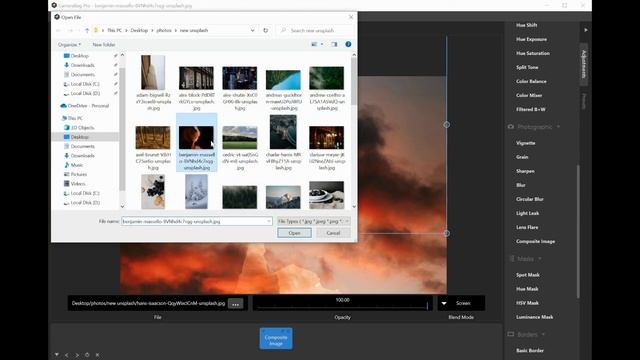Add Hue Shift adjustment
Screen dimensions: 640x360
click(x=527, y=25)
